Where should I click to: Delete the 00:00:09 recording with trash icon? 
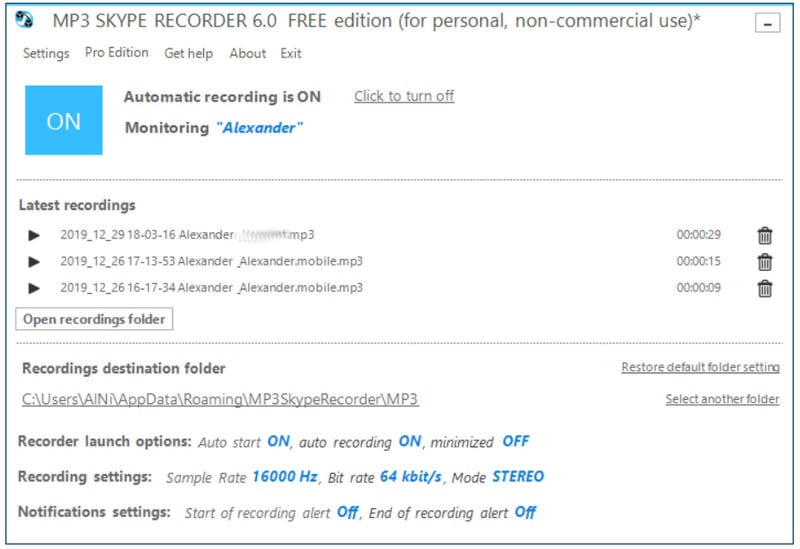[765, 288]
